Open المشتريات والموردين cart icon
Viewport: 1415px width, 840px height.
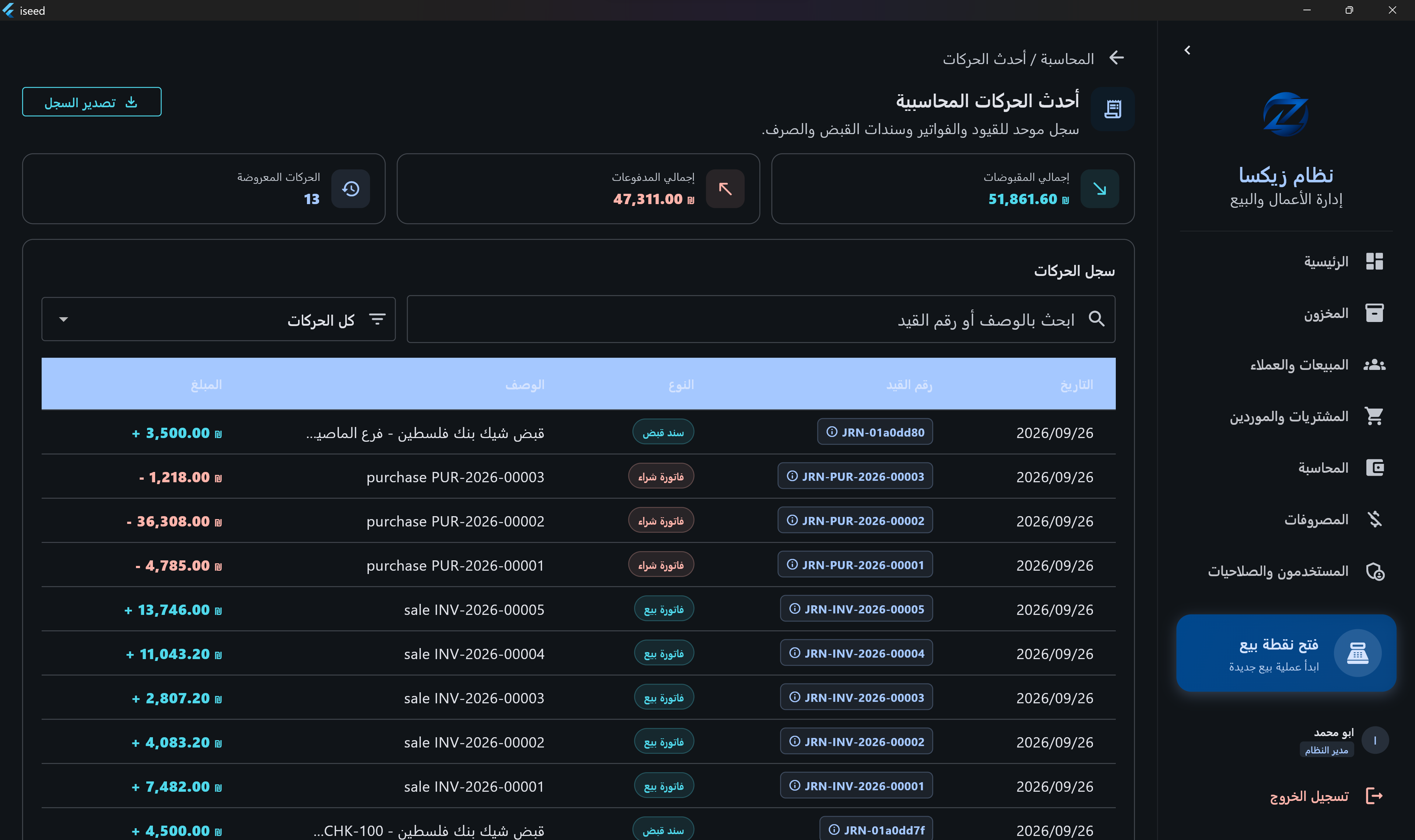coord(1374,416)
